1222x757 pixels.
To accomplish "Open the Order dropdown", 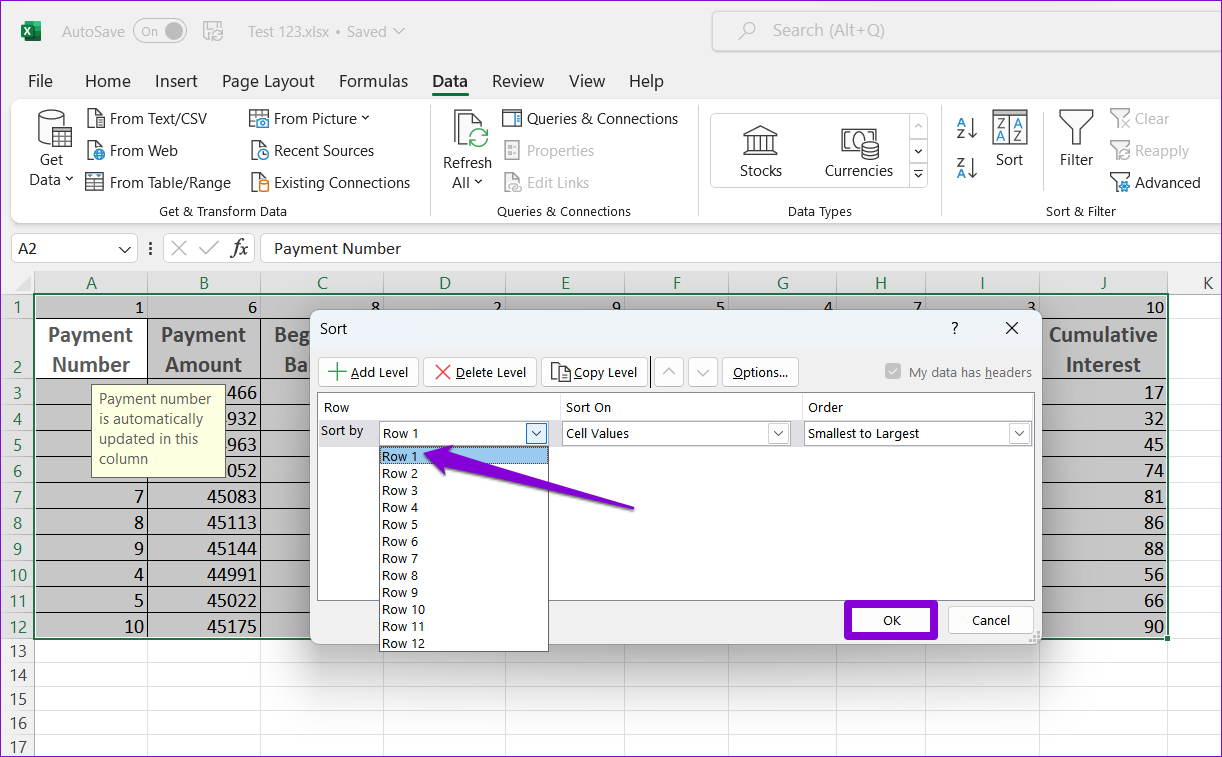I will (x=1018, y=434).
